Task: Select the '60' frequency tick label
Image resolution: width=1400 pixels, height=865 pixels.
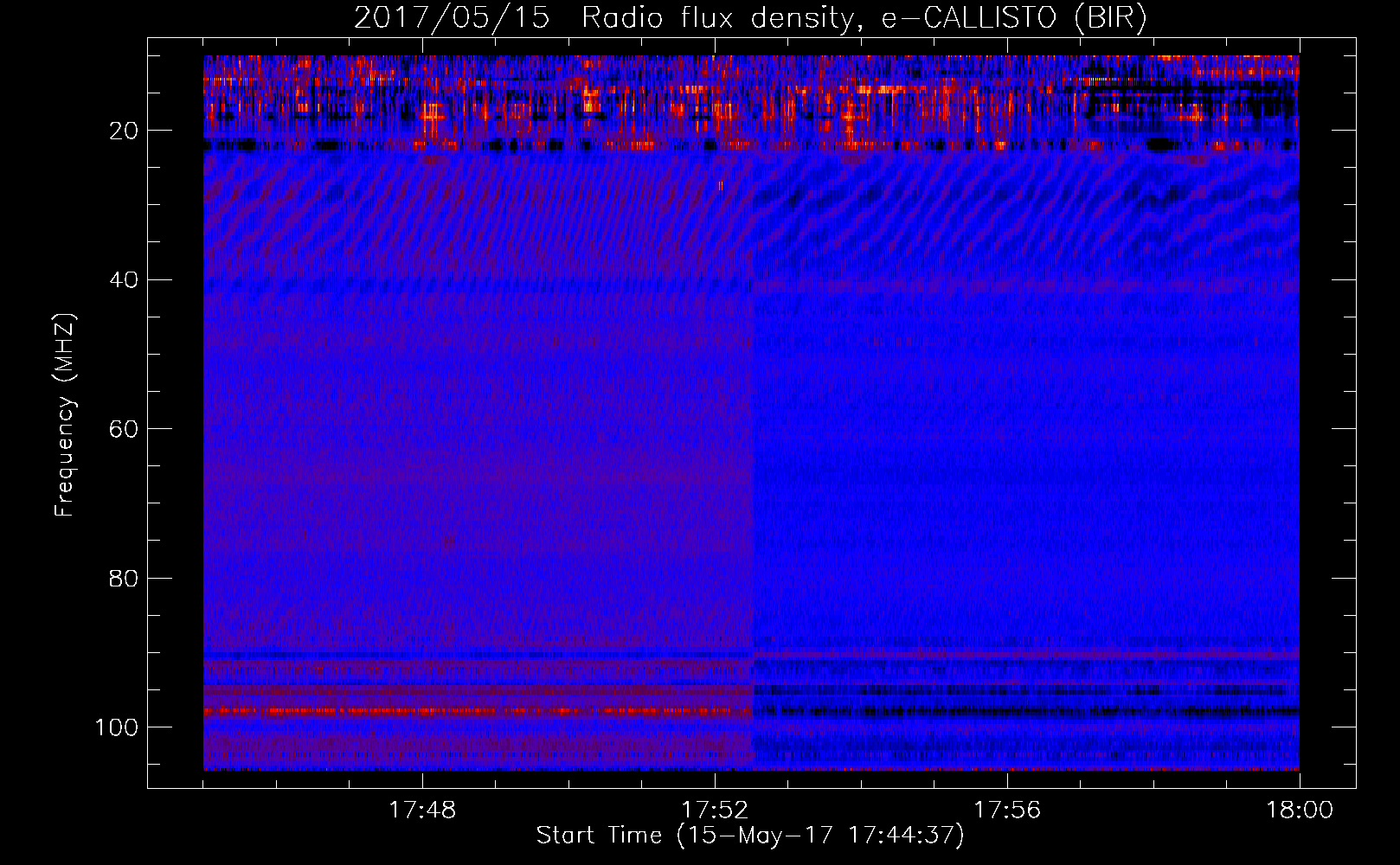Action: click(x=124, y=429)
